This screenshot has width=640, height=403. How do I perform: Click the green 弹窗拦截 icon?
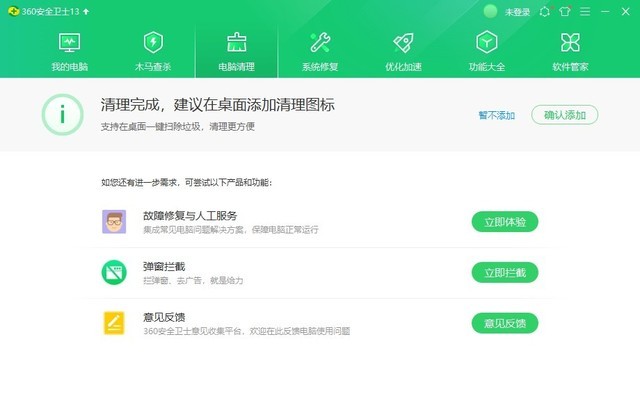point(114,272)
